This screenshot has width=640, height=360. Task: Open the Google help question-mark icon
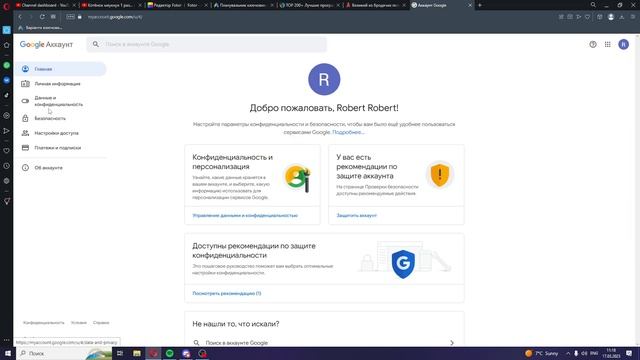pyautogui.click(x=593, y=44)
